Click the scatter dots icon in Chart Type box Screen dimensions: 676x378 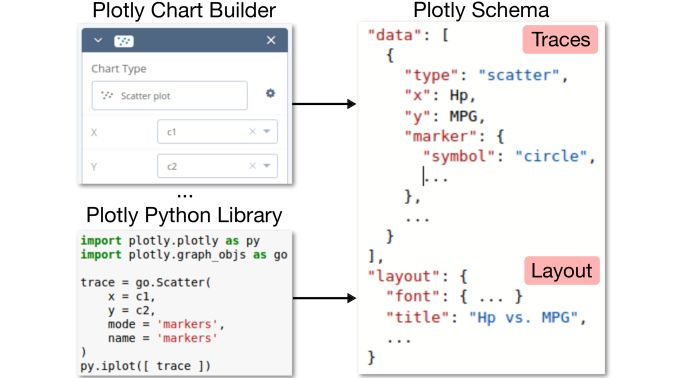[107, 95]
